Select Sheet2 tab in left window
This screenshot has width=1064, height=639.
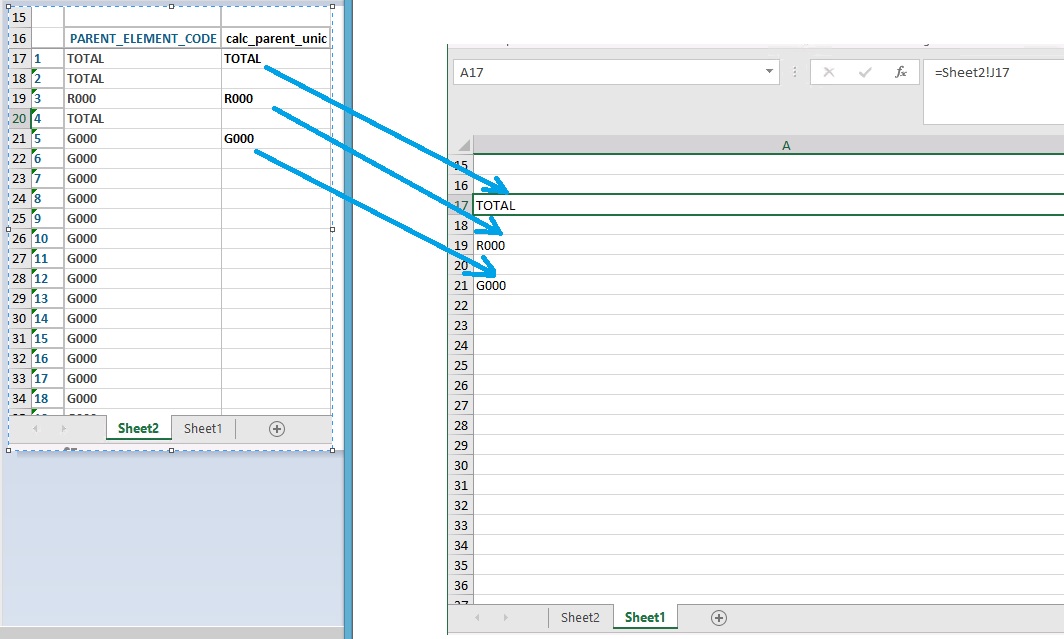tap(138, 429)
